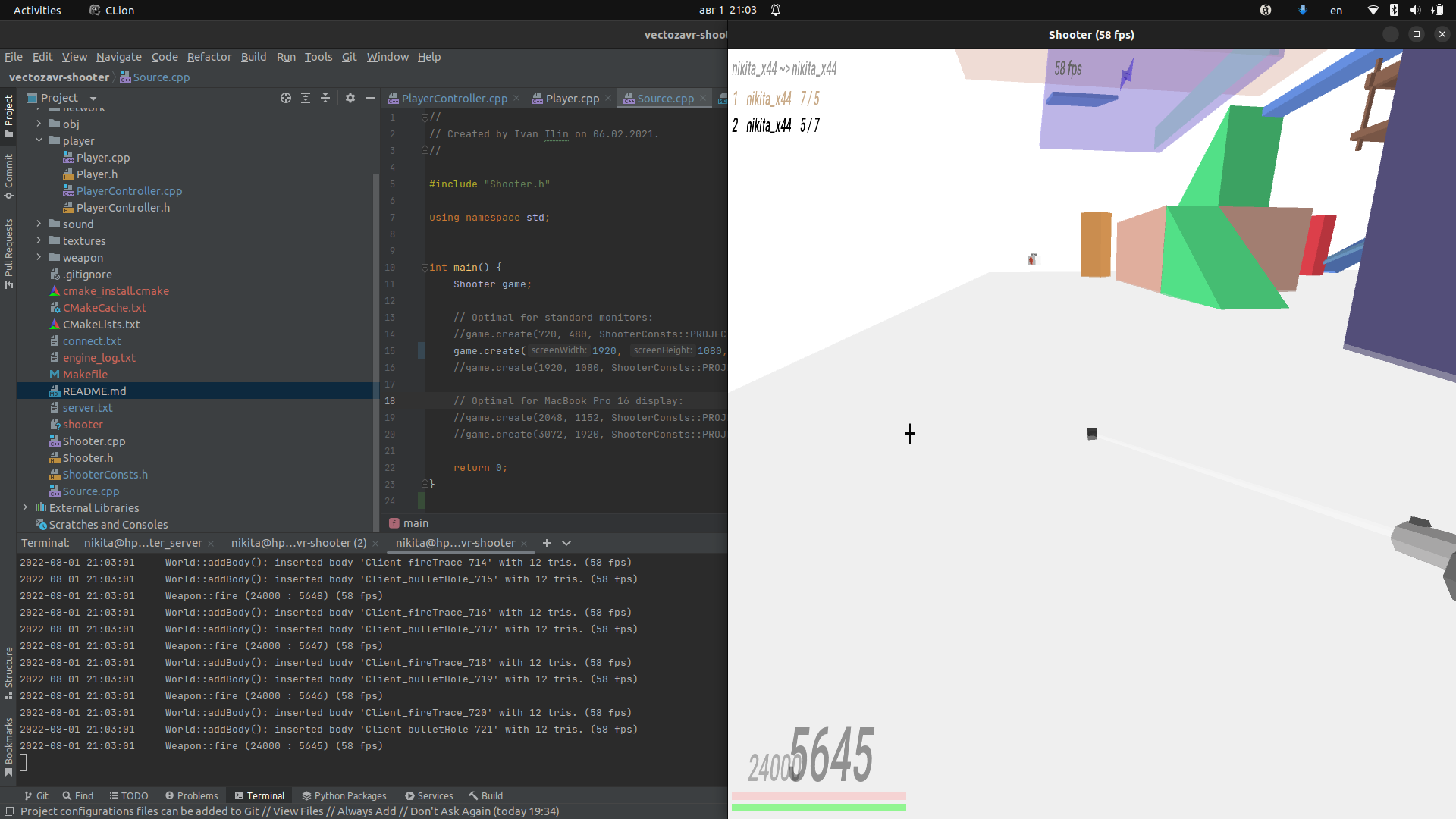Open Pull Requests side panel
The width and height of the screenshot is (1456, 819).
pos(8,253)
